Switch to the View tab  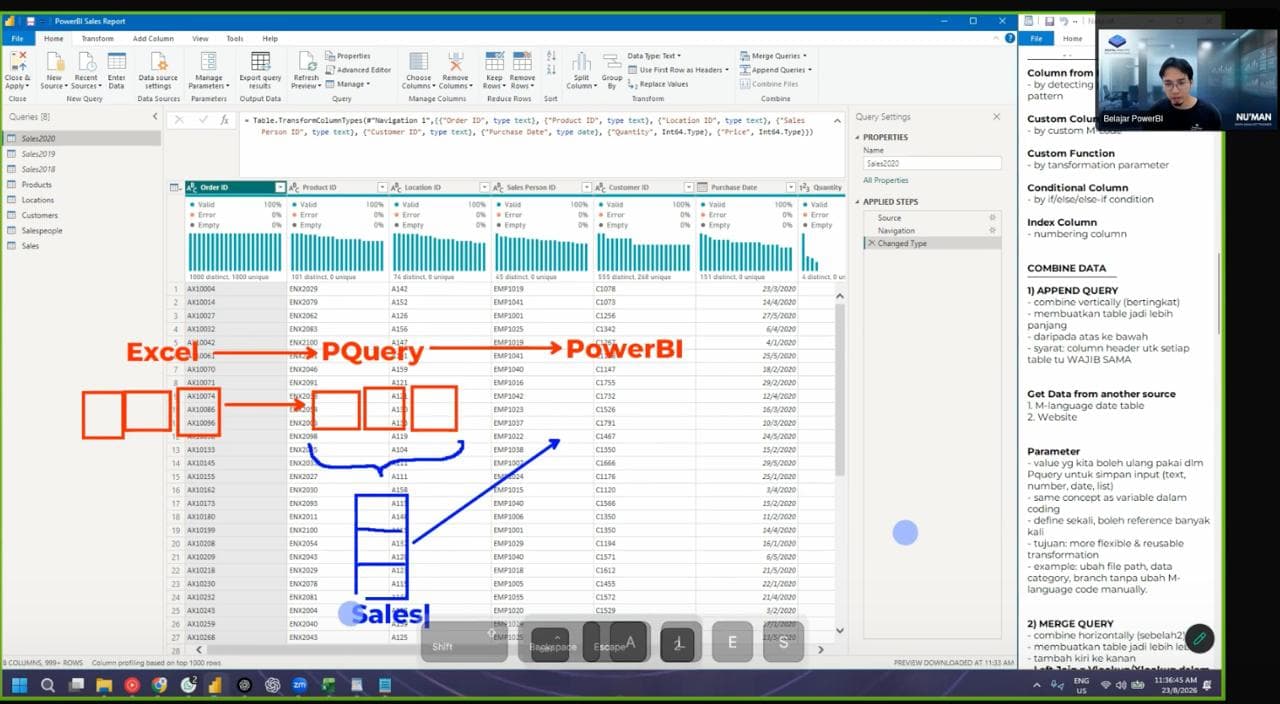[x=200, y=38]
